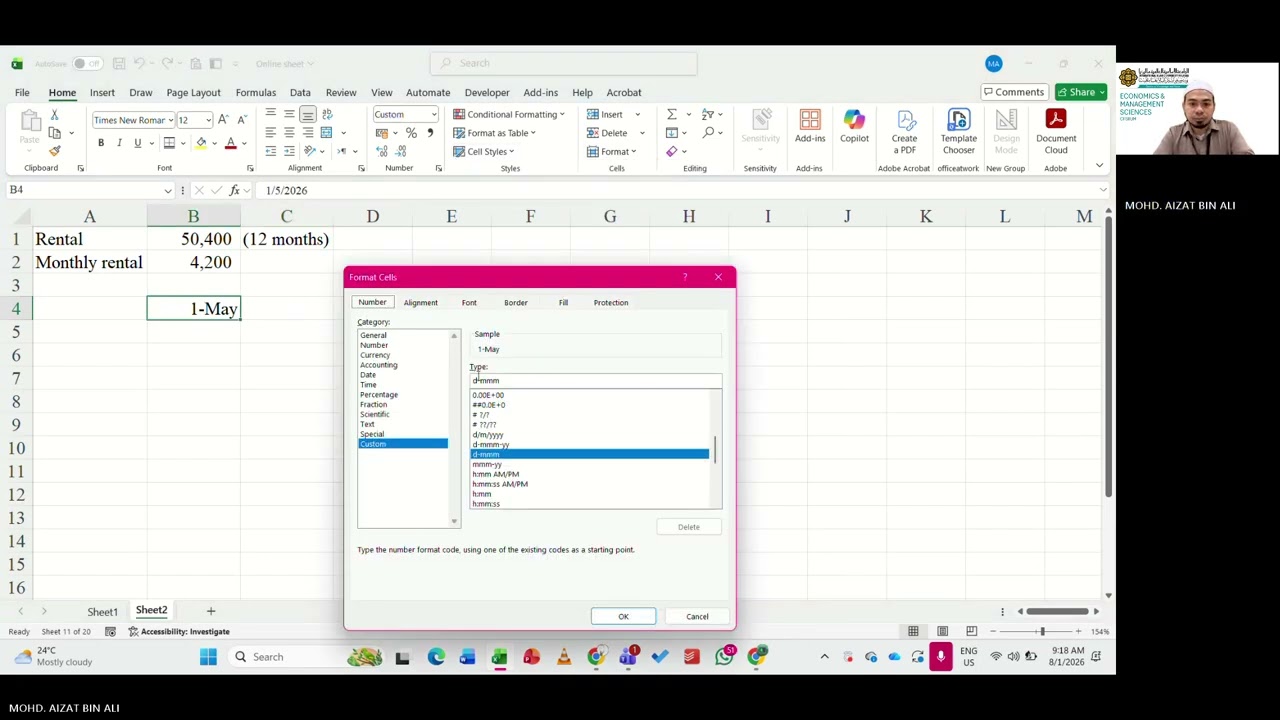Toggle italic formatting in the ribbon
Screen dimensions: 1280x720
tap(119, 143)
